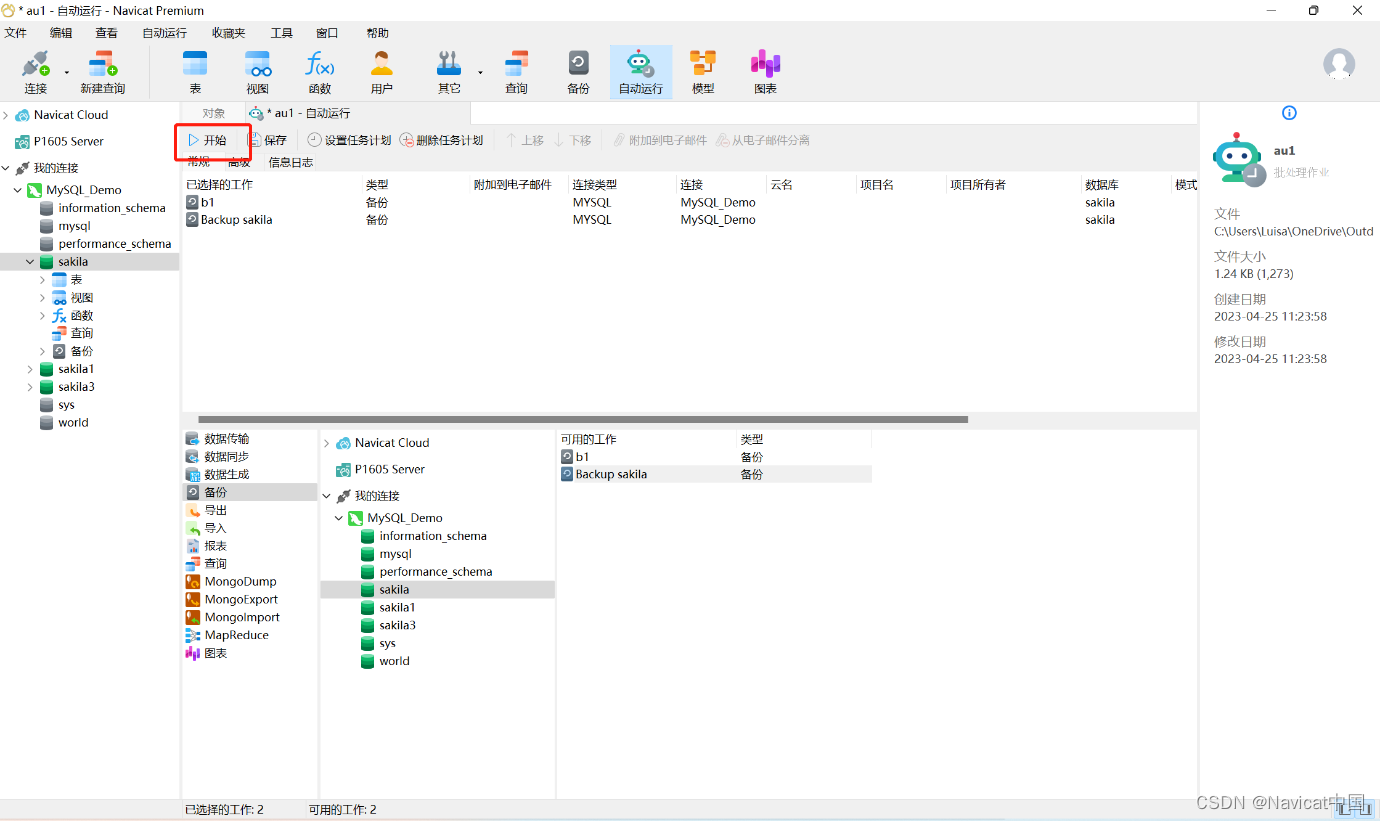This screenshot has width=1380, height=821.
Task: Save the automation job with 保存
Action: pyautogui.click(x=268, y=140)
